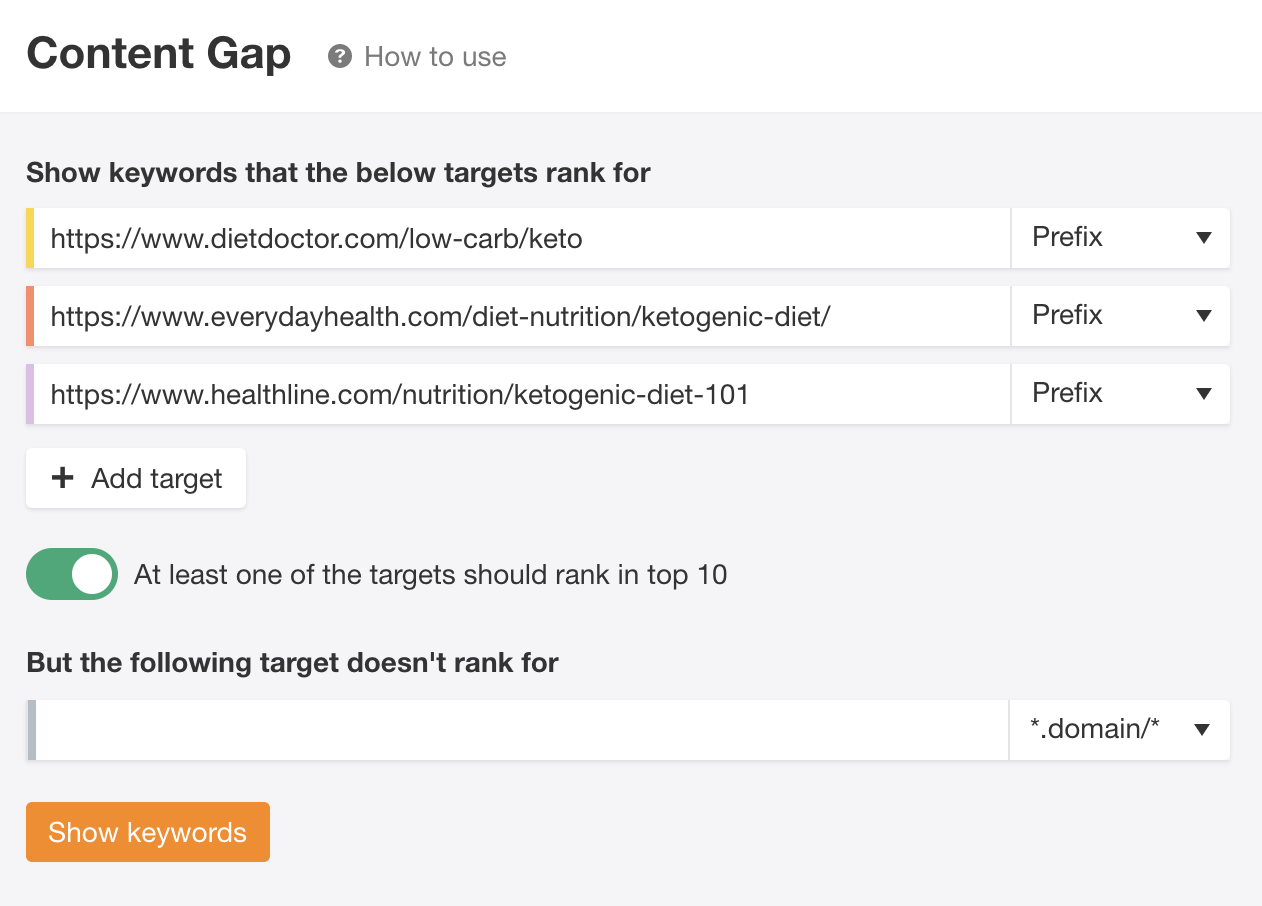This screenshot has height=906, width=1262.
Task: Disable the top 10 ranking requirement toggle
Action: 71,574
